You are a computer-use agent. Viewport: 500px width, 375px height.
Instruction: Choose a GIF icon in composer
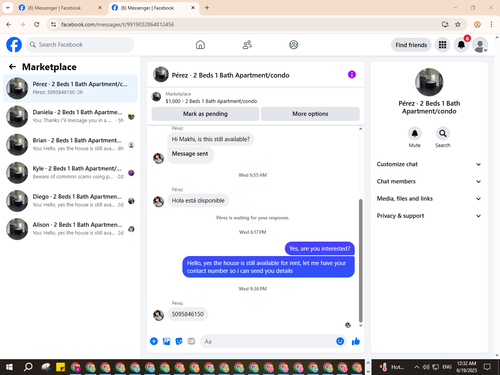191,341
